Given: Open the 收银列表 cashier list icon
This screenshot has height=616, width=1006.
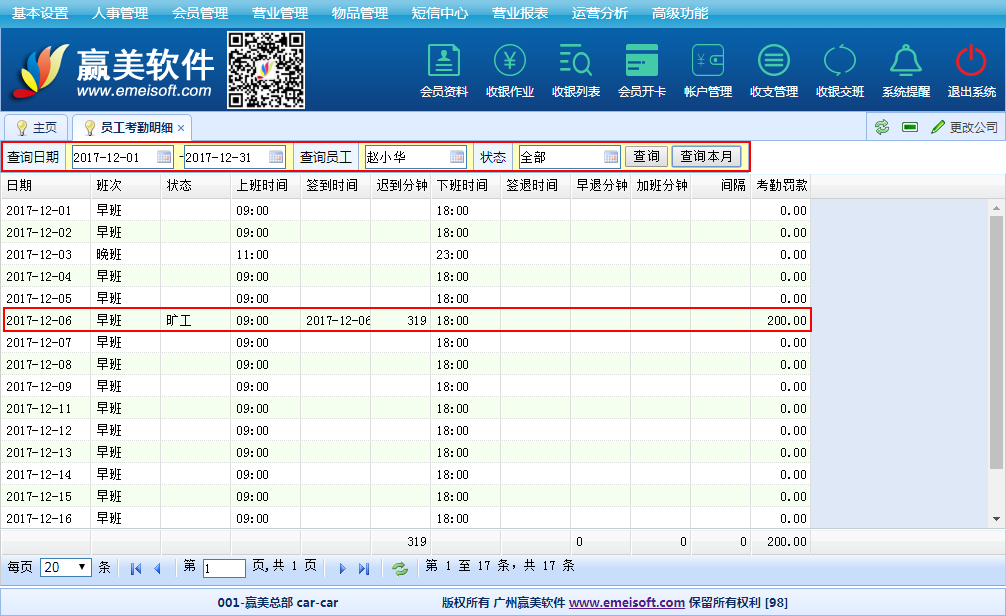Looking at the screenshot, I should click(576, 62).
